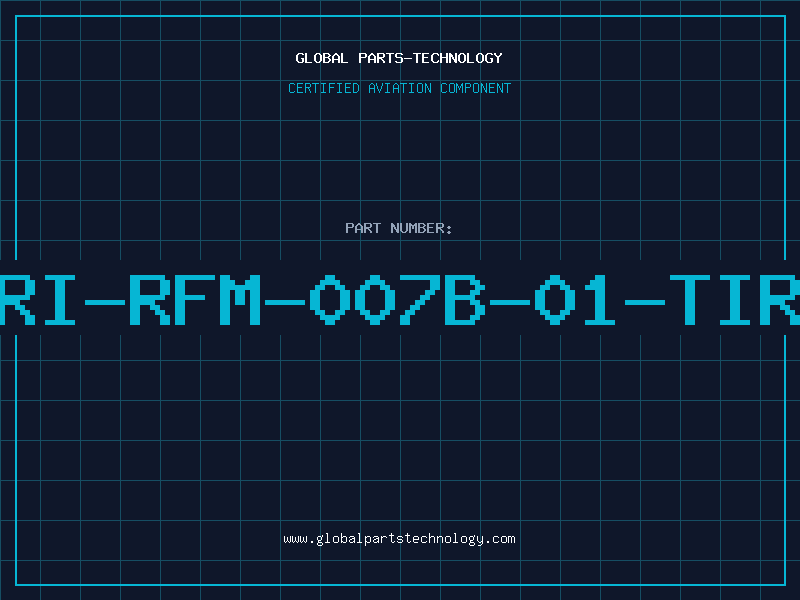Screen dimensions: 800x600
Task: Click the PART NUMBER: label
Action: (399, 228)
